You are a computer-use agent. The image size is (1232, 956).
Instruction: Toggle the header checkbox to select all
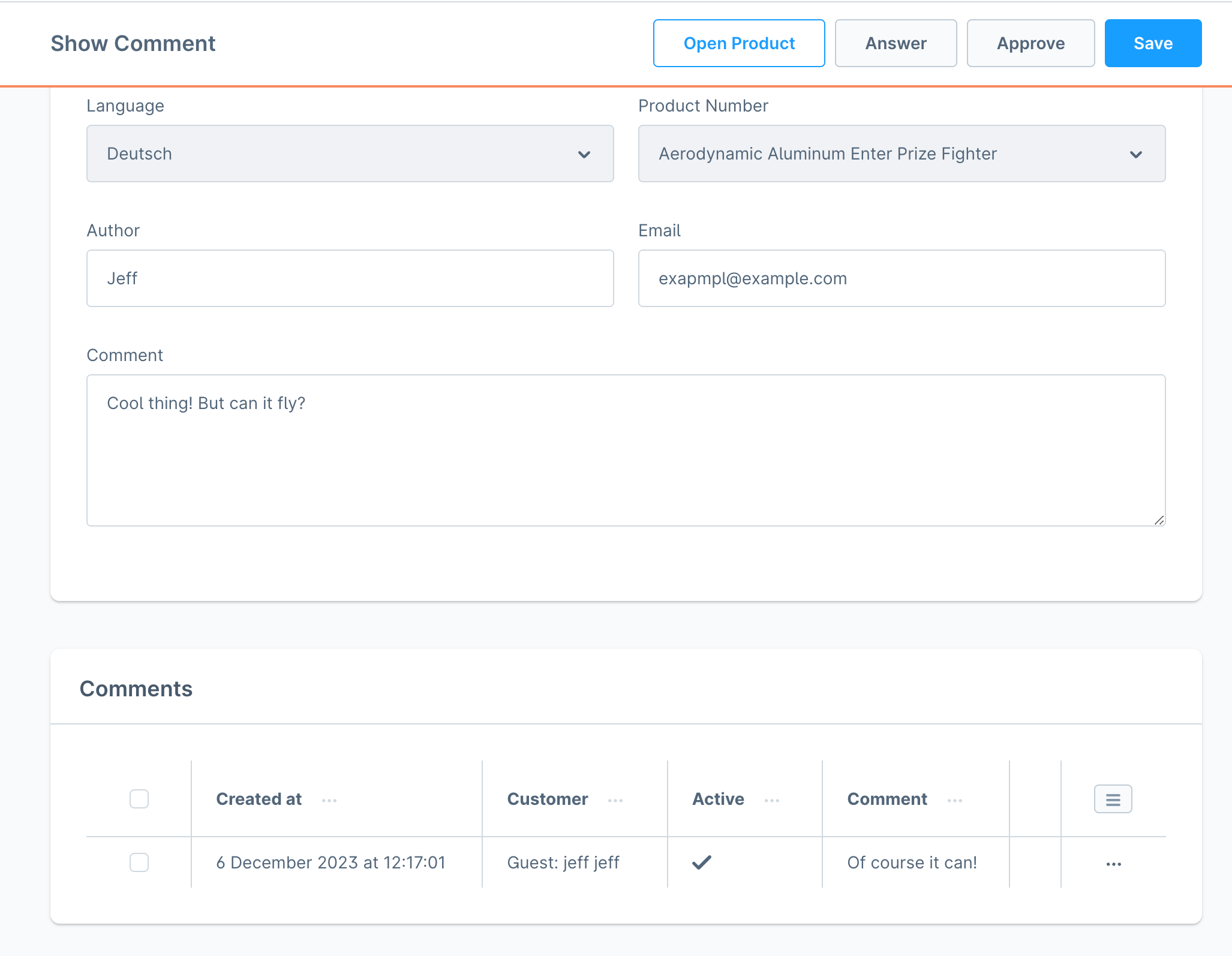(140, 799)
